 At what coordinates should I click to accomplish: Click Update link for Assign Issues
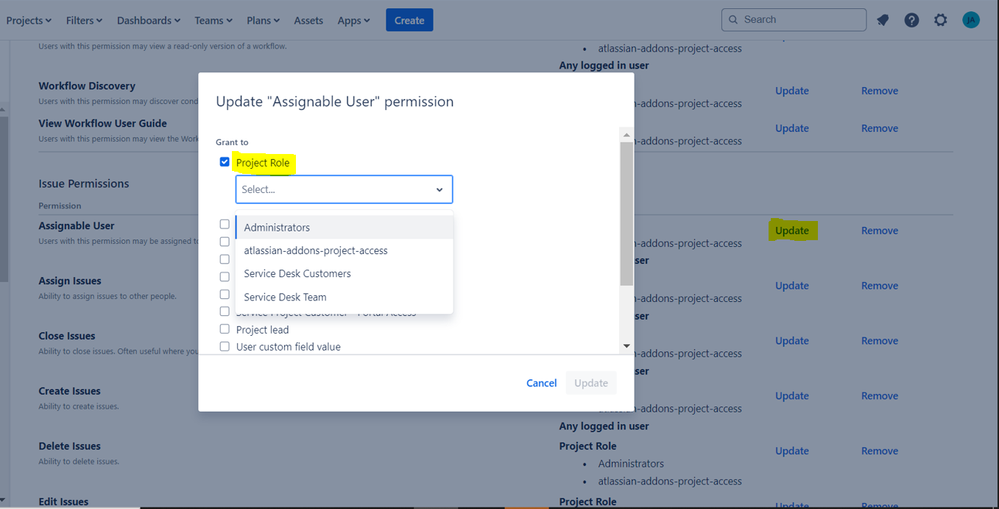tap(792, 285)
